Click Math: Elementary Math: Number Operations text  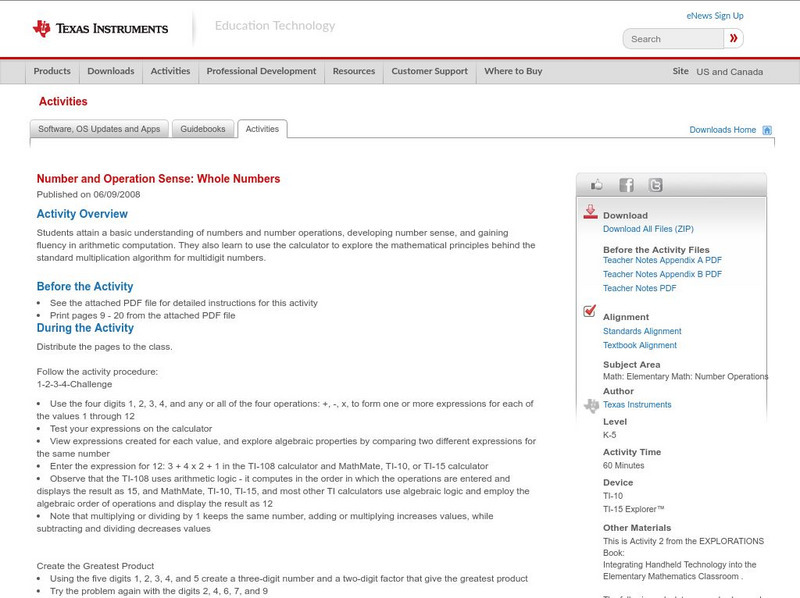click(x=685, y=377)
